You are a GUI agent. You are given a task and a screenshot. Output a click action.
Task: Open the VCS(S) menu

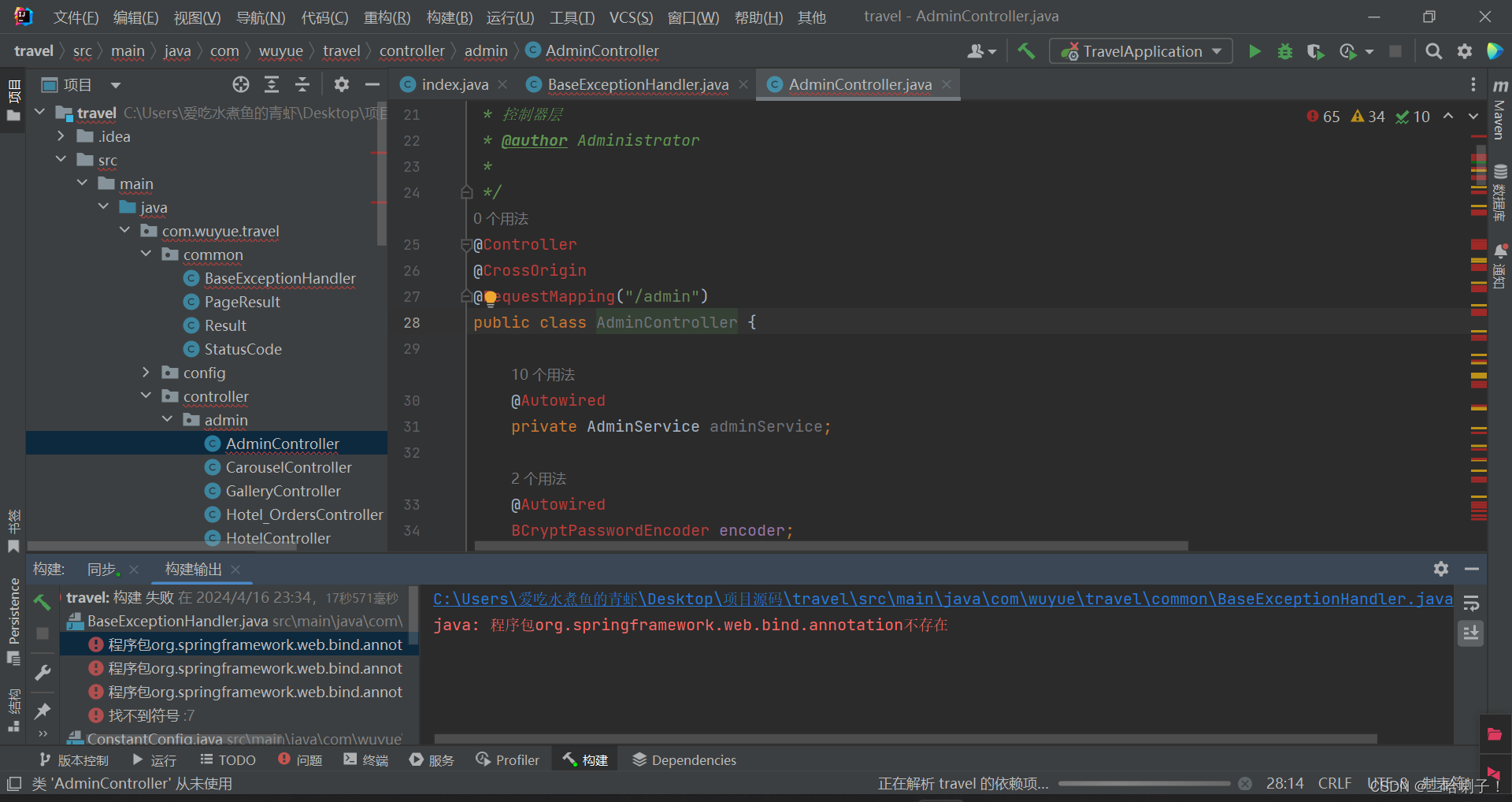tap(631, 17)
